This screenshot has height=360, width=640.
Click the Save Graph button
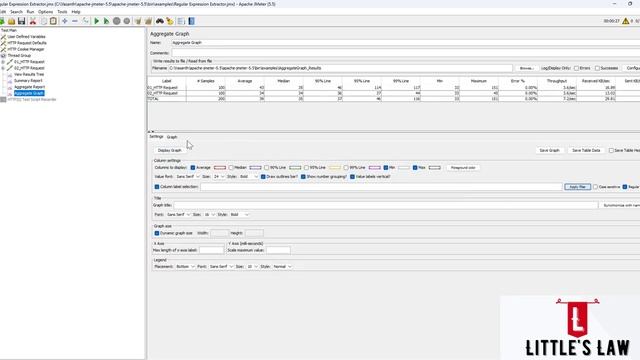pyautogui.click(x=549, y=151)
